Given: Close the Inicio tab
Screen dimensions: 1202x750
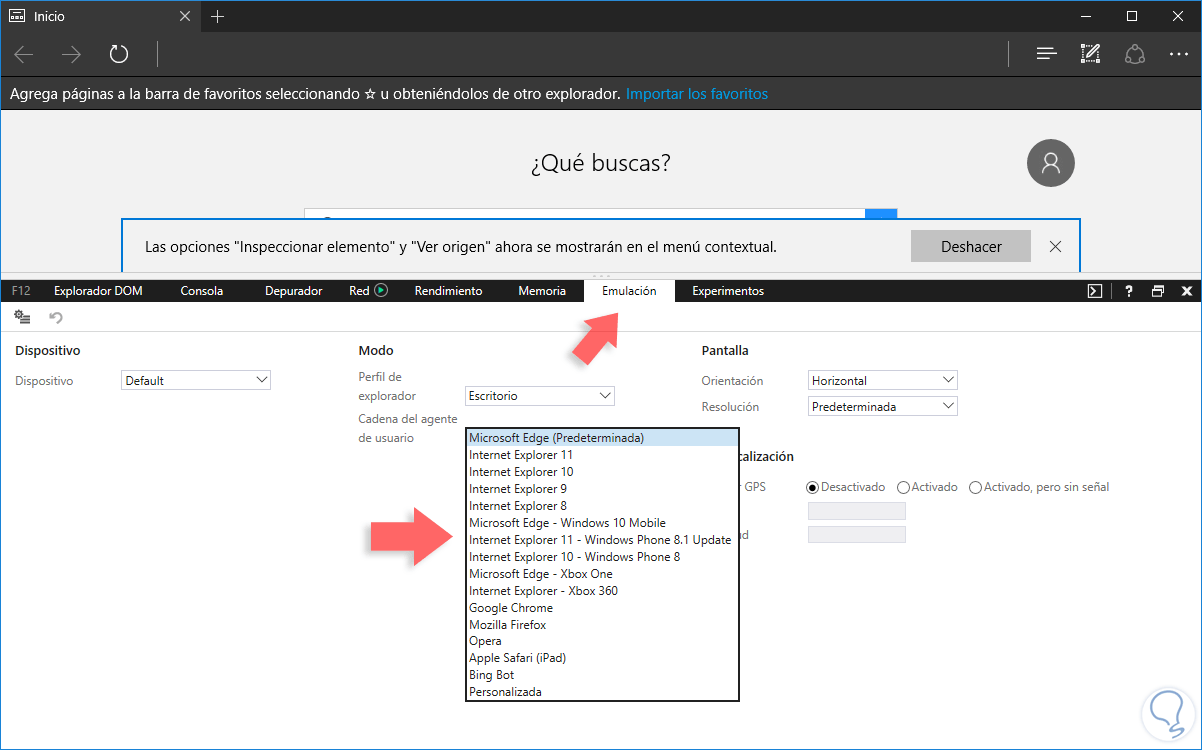Looking at the screenshot, I should click(186, 16).
